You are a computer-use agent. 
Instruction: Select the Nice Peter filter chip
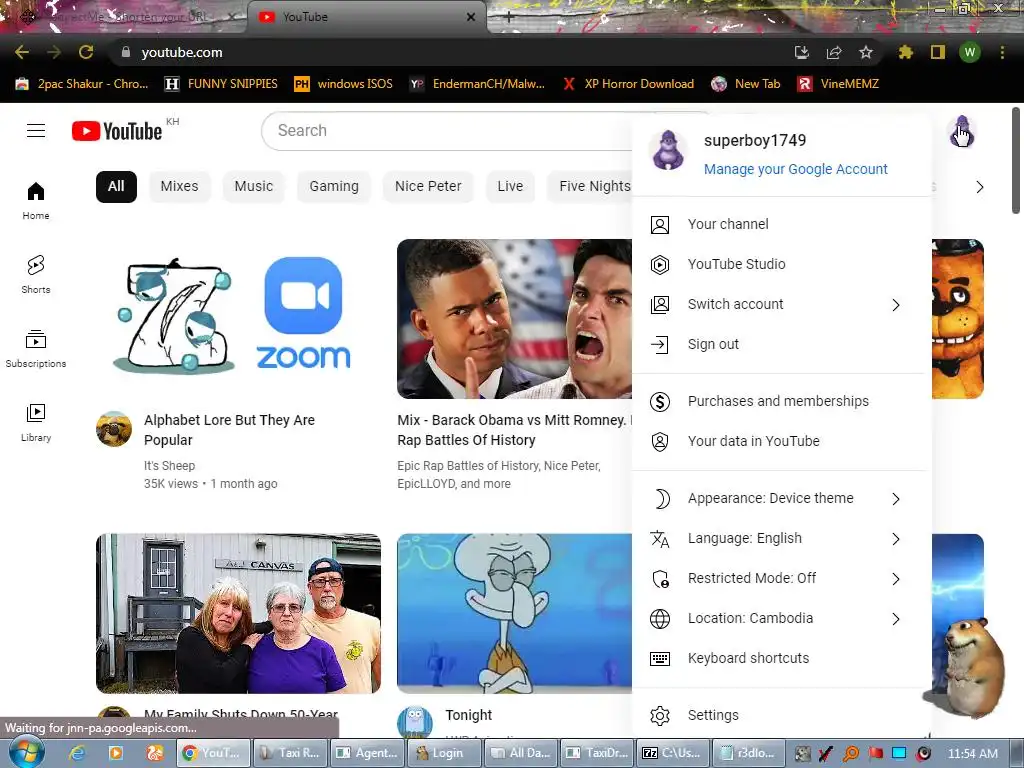[x=428, y=187]
